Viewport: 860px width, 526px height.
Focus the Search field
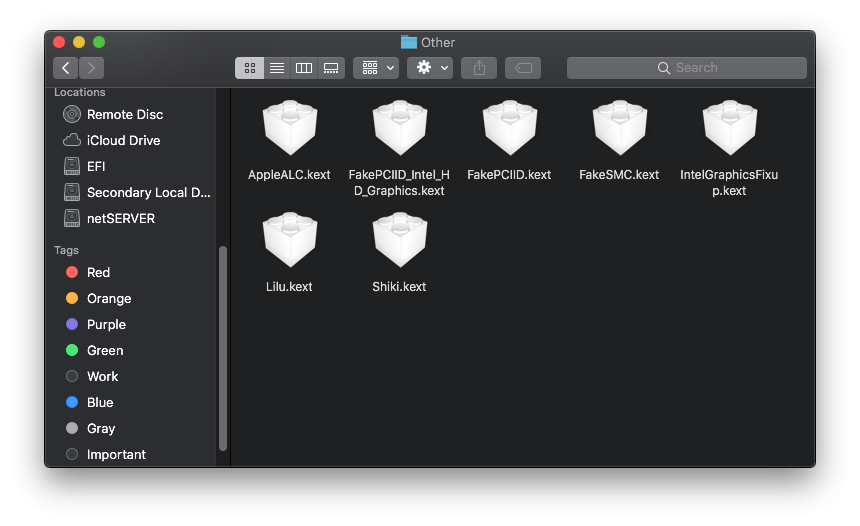[687, 68]
